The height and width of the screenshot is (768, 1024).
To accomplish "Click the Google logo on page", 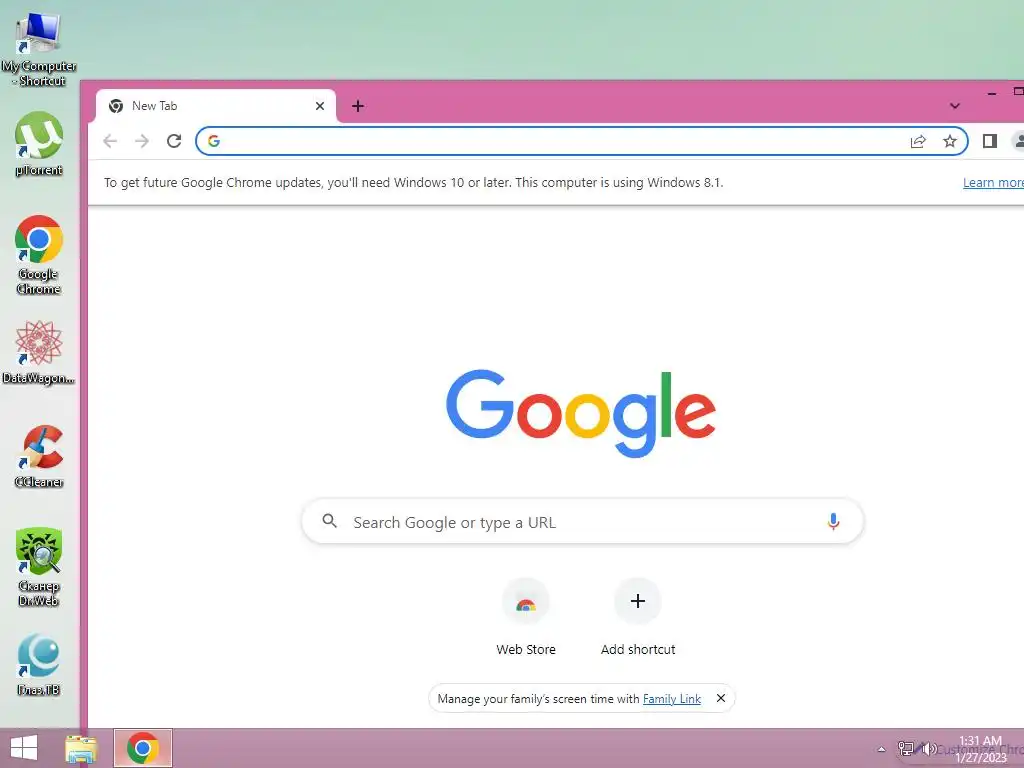I will pyautogui.click(x=581, y=413).
